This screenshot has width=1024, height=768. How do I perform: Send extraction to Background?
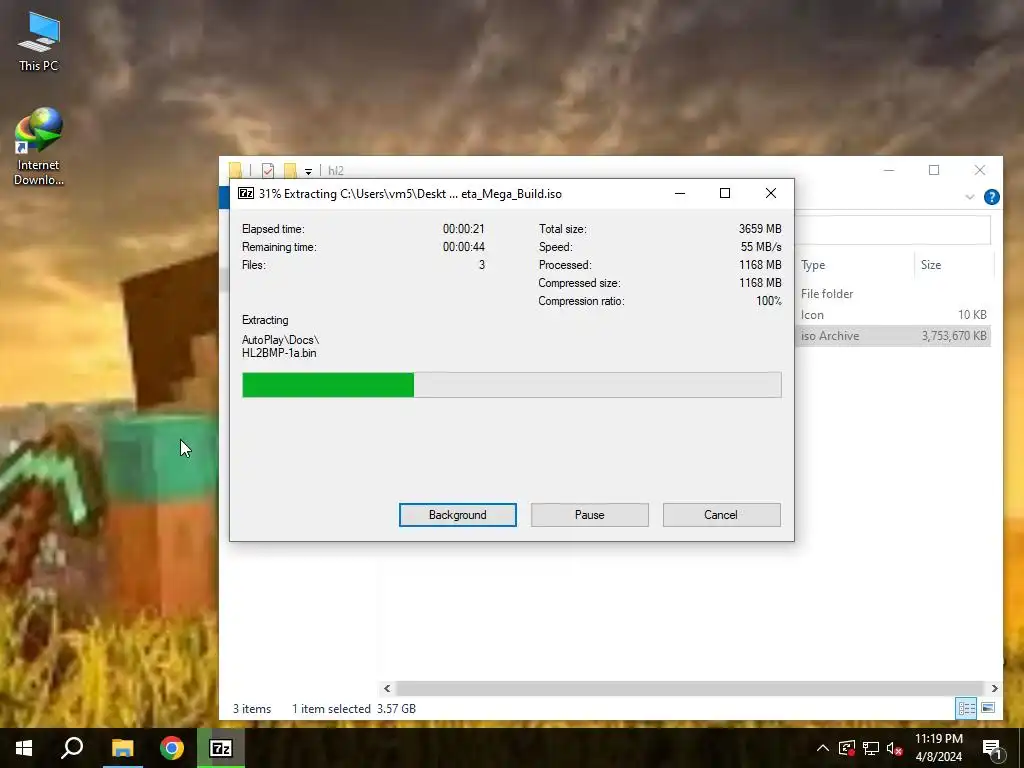(x=457, y=515)
